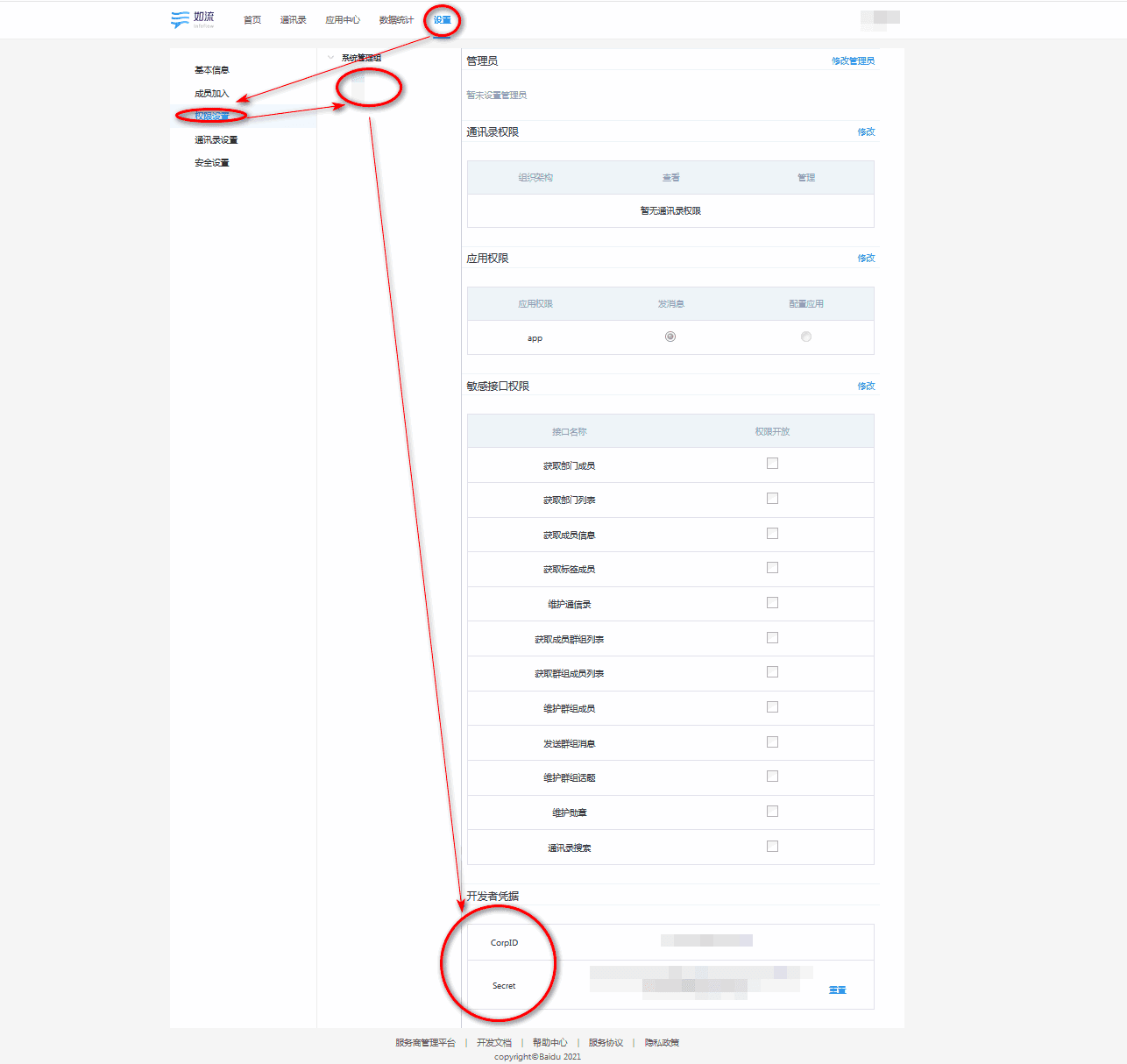Image resolution: width=1127 pixels, height=1064 pixels.
Task: Click the 通讯录搜索 row label
Action: tap(570, 848)
